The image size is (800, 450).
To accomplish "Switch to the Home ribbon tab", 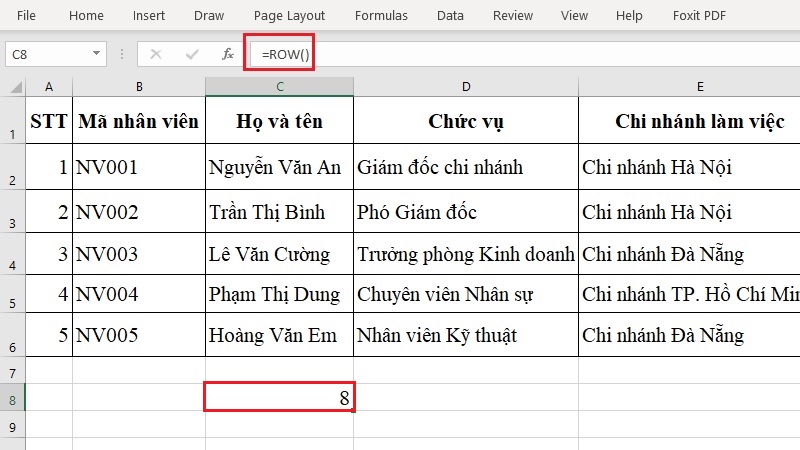I will click(86, 15).
